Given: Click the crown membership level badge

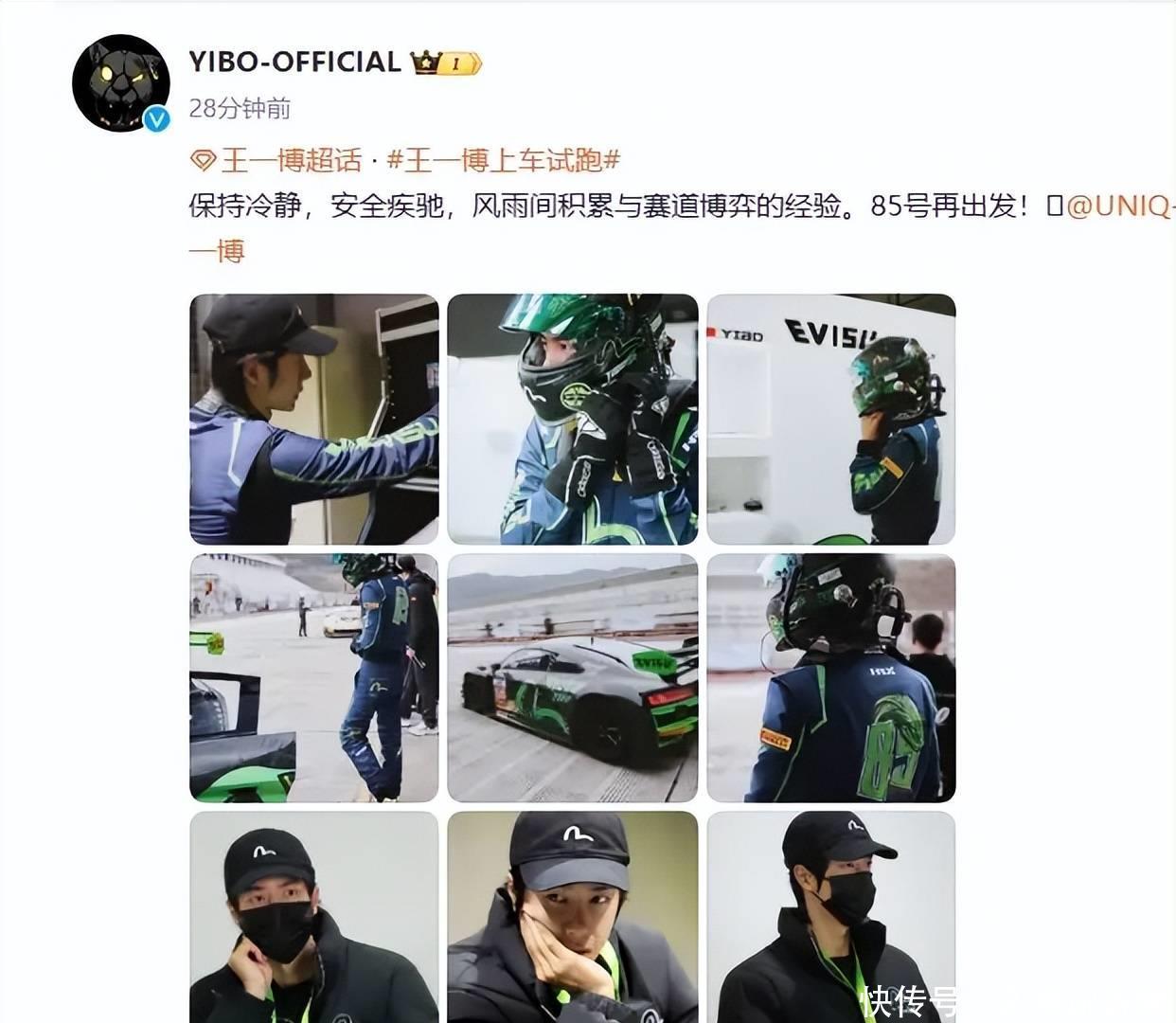Looking at the screenshot, I should pyautogui.click(x=446, y=63).
